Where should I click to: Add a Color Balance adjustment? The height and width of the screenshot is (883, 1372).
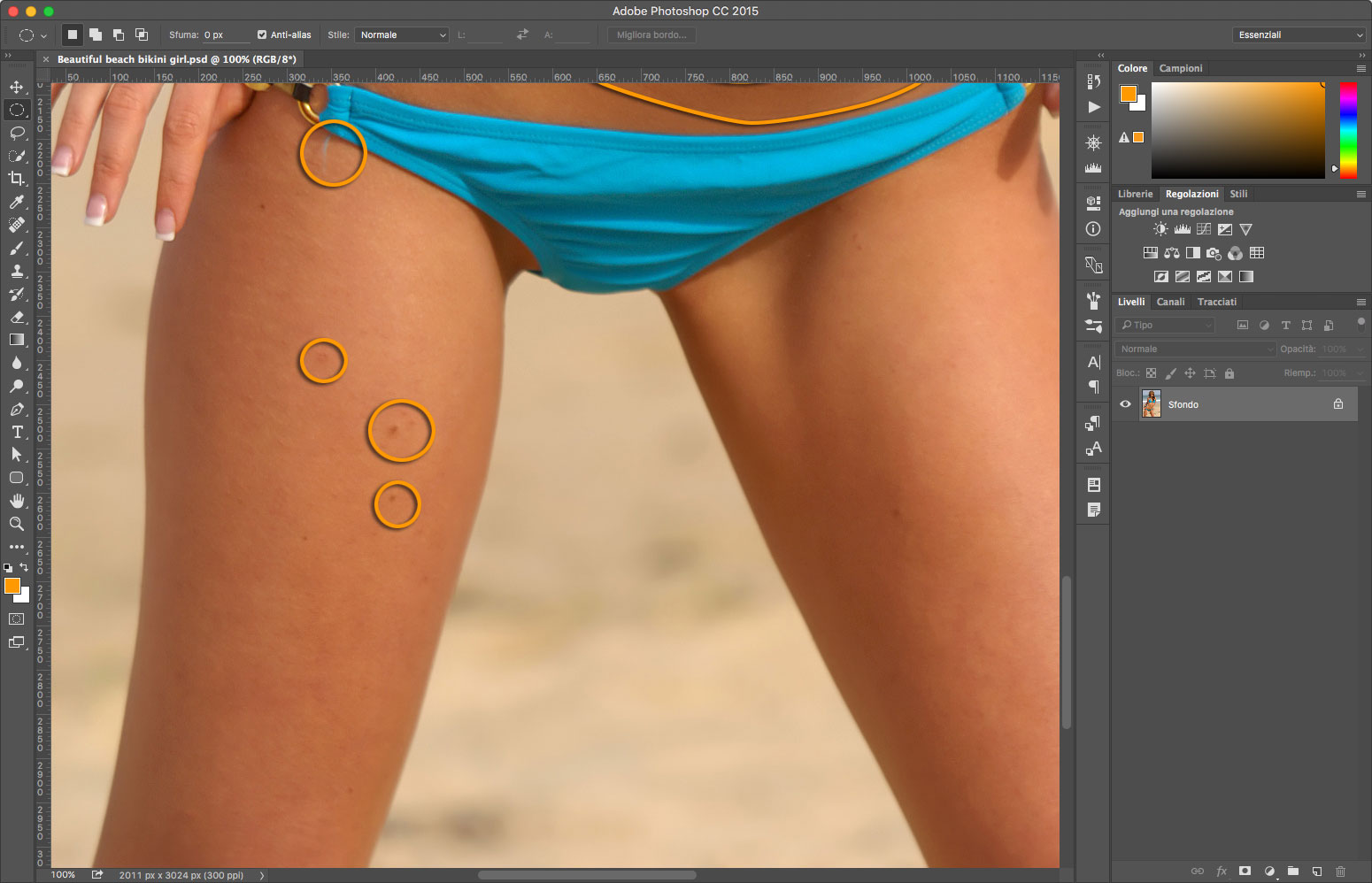(x=1171, y=253)
